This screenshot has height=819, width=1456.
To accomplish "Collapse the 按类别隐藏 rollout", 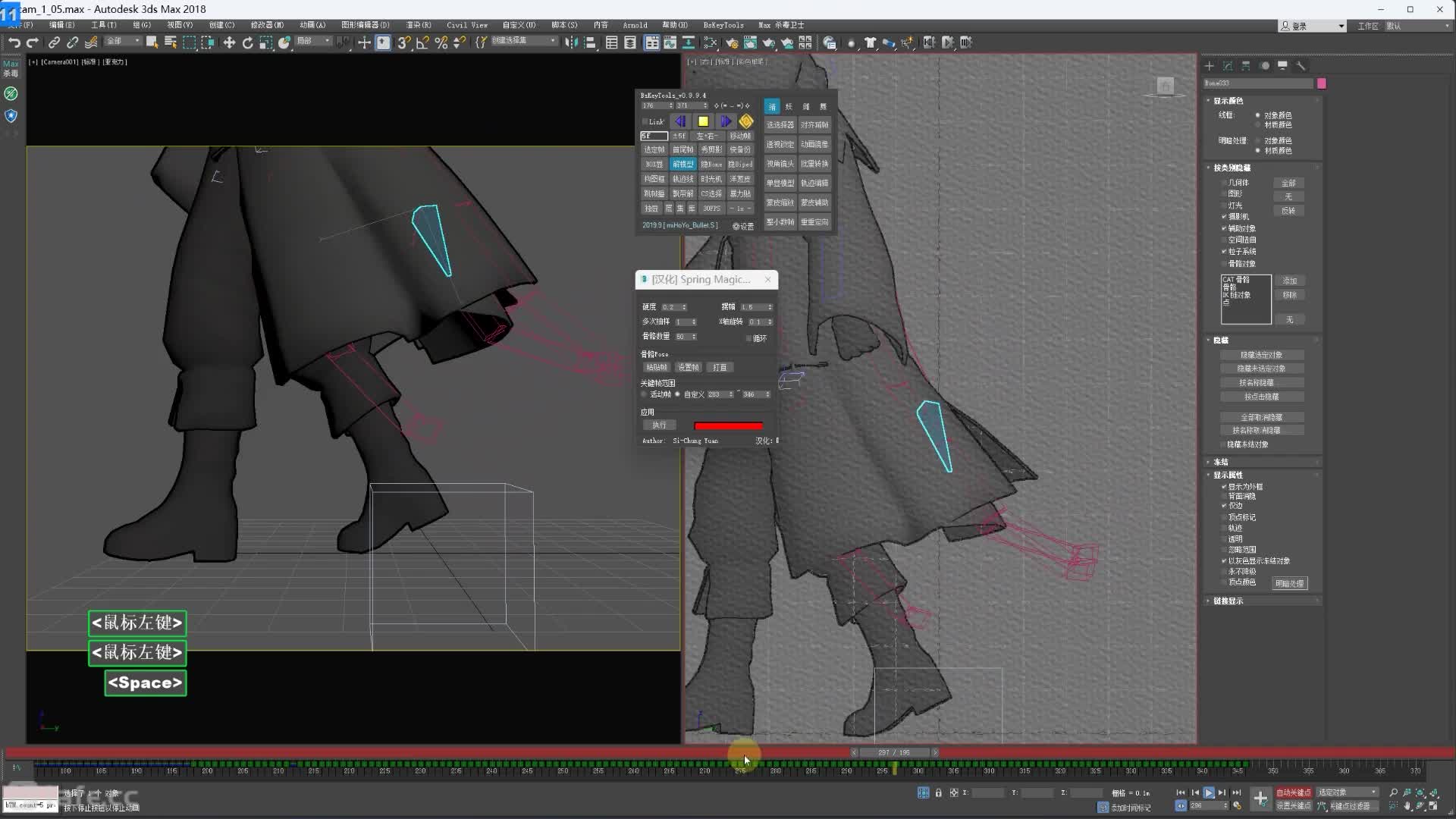I will [x=1232, y=168].
